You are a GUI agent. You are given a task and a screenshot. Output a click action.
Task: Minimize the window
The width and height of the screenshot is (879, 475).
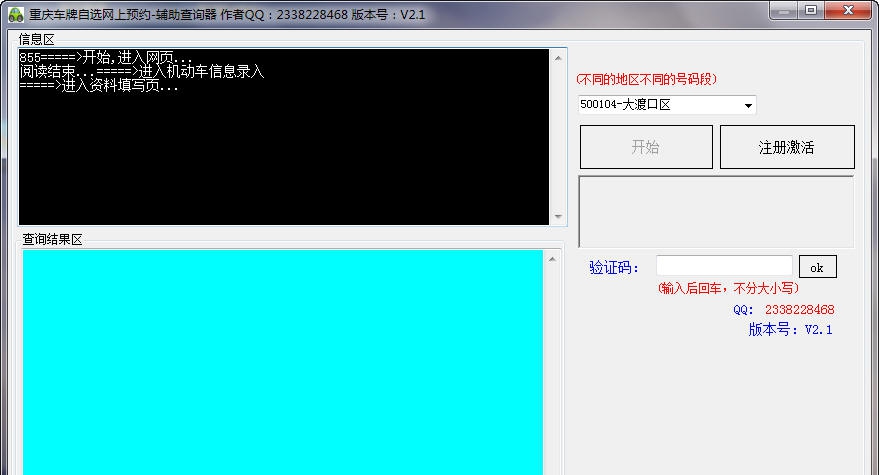784,11
